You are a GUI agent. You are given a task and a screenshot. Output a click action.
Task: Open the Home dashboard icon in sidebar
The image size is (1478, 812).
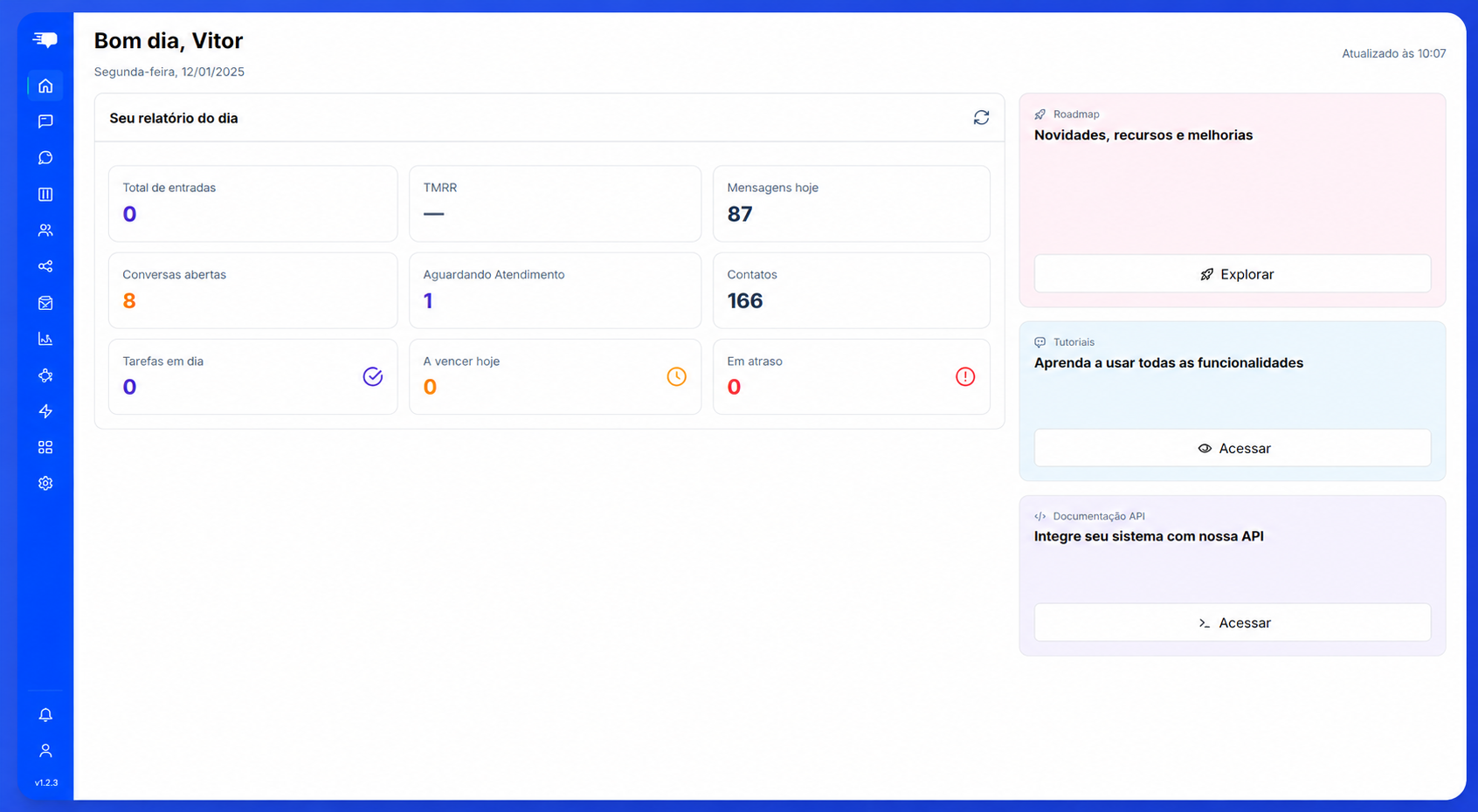(45, 86)
